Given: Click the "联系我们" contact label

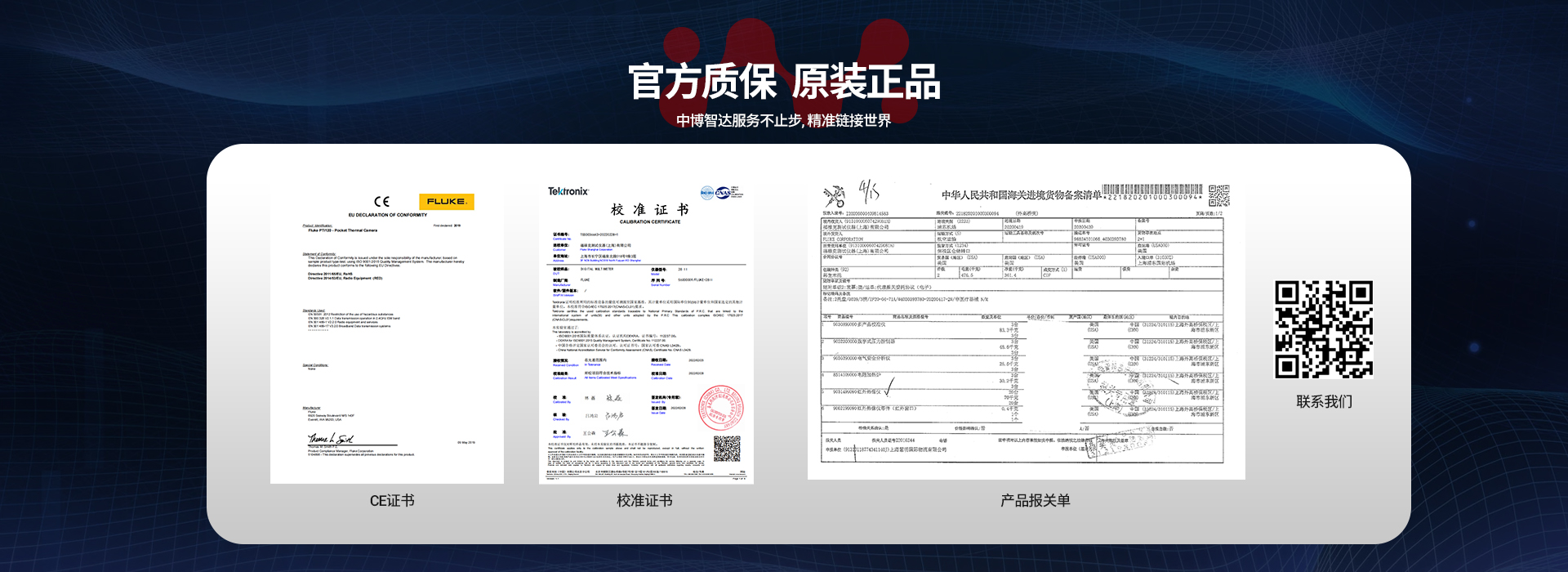Looking at the screenshot, I should [1324, 402].
